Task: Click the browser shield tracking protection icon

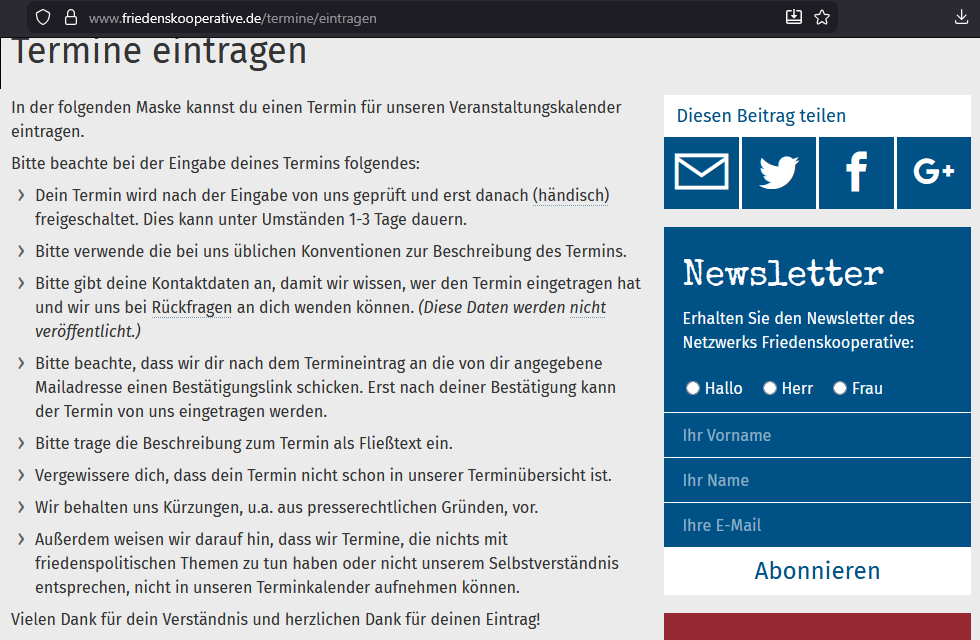Action: (42, 17)
